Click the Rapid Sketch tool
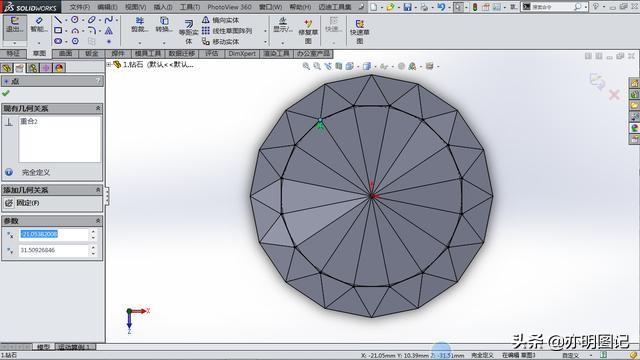This screenshot has width=640, height=360. [x=359, y=31]
